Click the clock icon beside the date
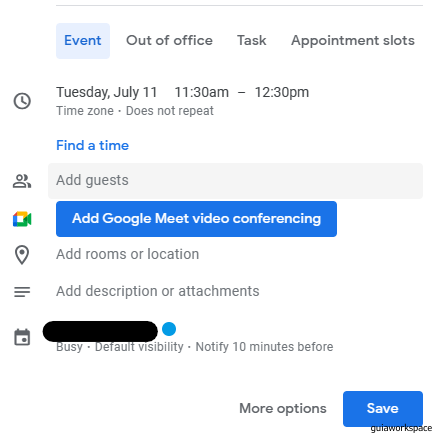 click(x=22, y=101)
